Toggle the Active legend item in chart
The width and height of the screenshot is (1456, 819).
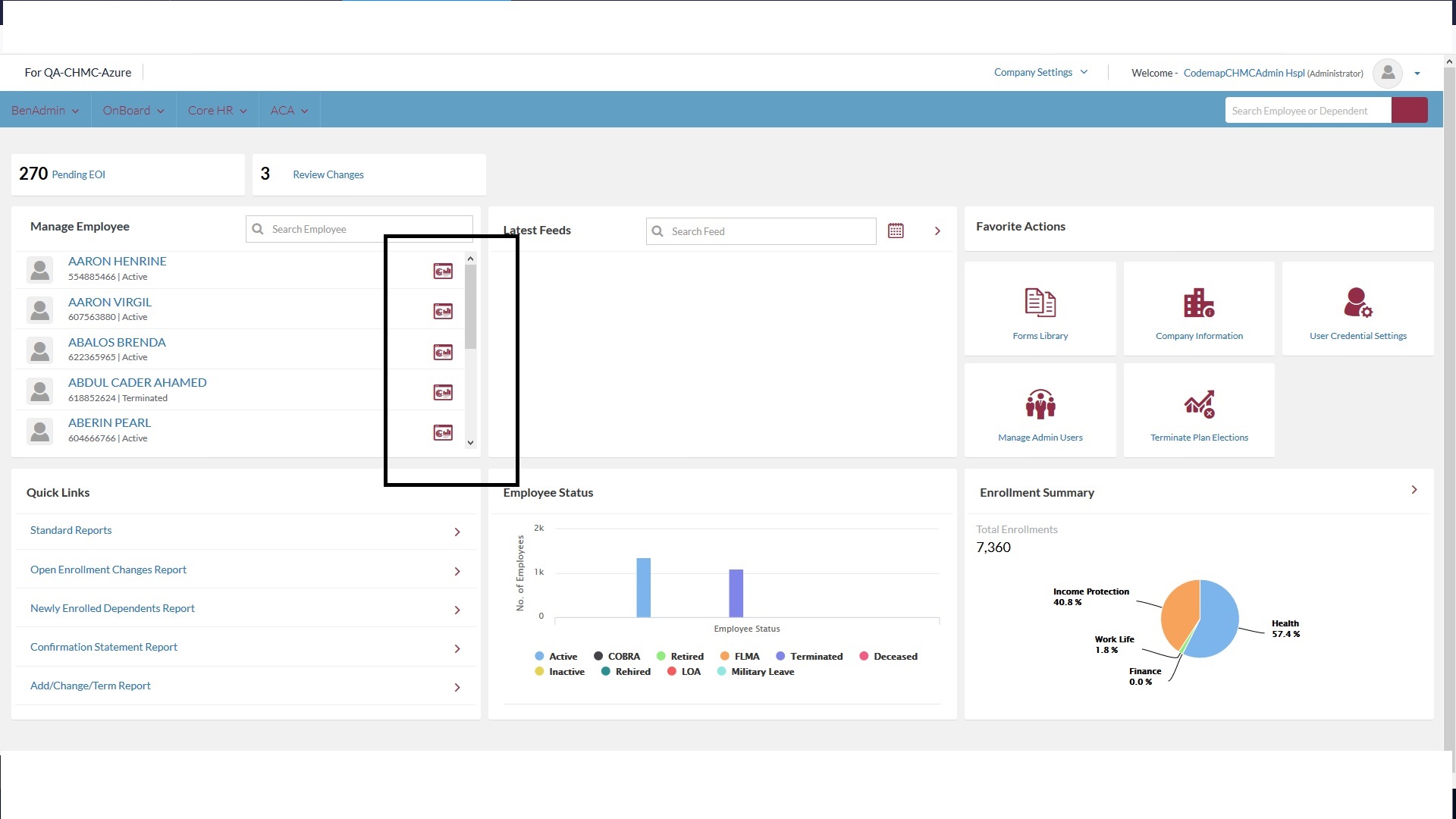pyautogui.click(x=556, y=657)
